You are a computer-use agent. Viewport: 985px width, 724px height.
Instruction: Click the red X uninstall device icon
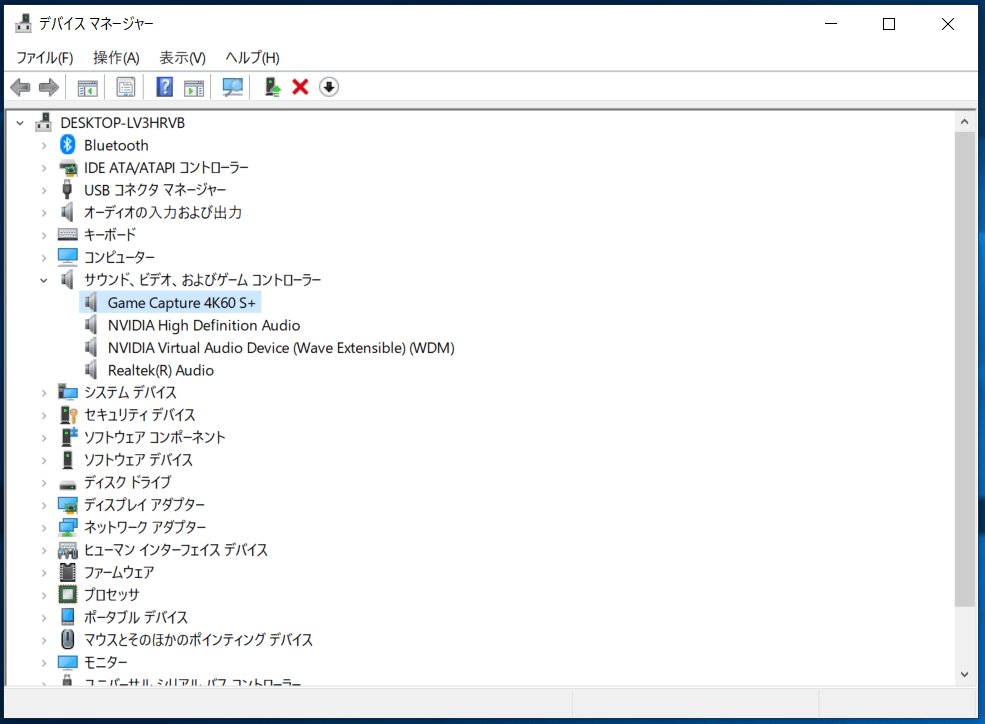pyautogui.click(x=300, y=87)
